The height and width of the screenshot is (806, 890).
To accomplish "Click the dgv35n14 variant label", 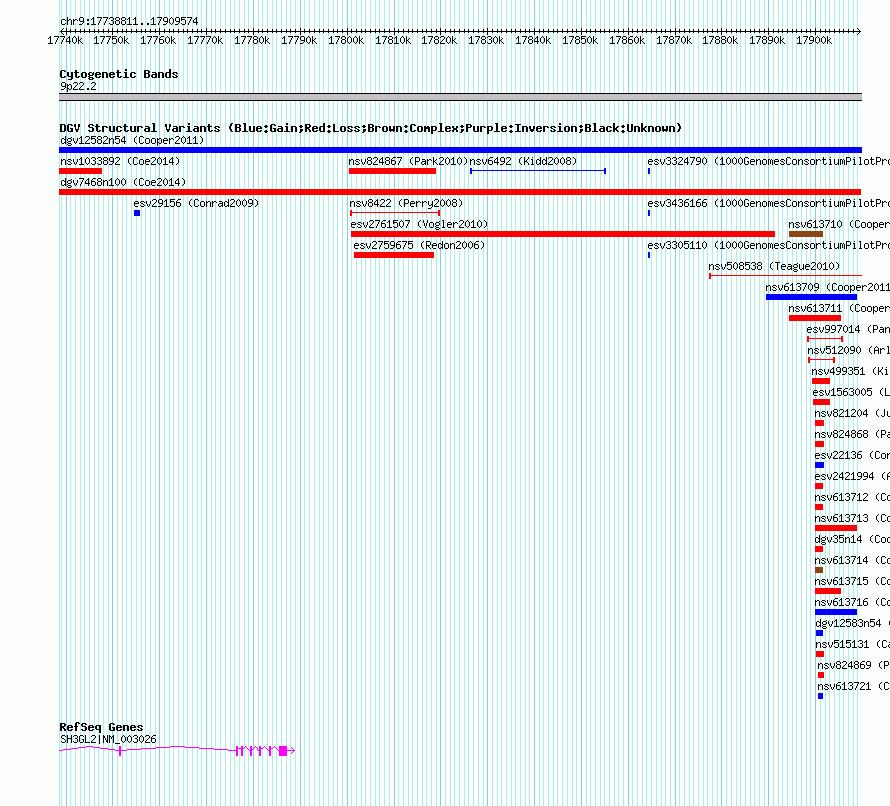I will click(852, 539).
